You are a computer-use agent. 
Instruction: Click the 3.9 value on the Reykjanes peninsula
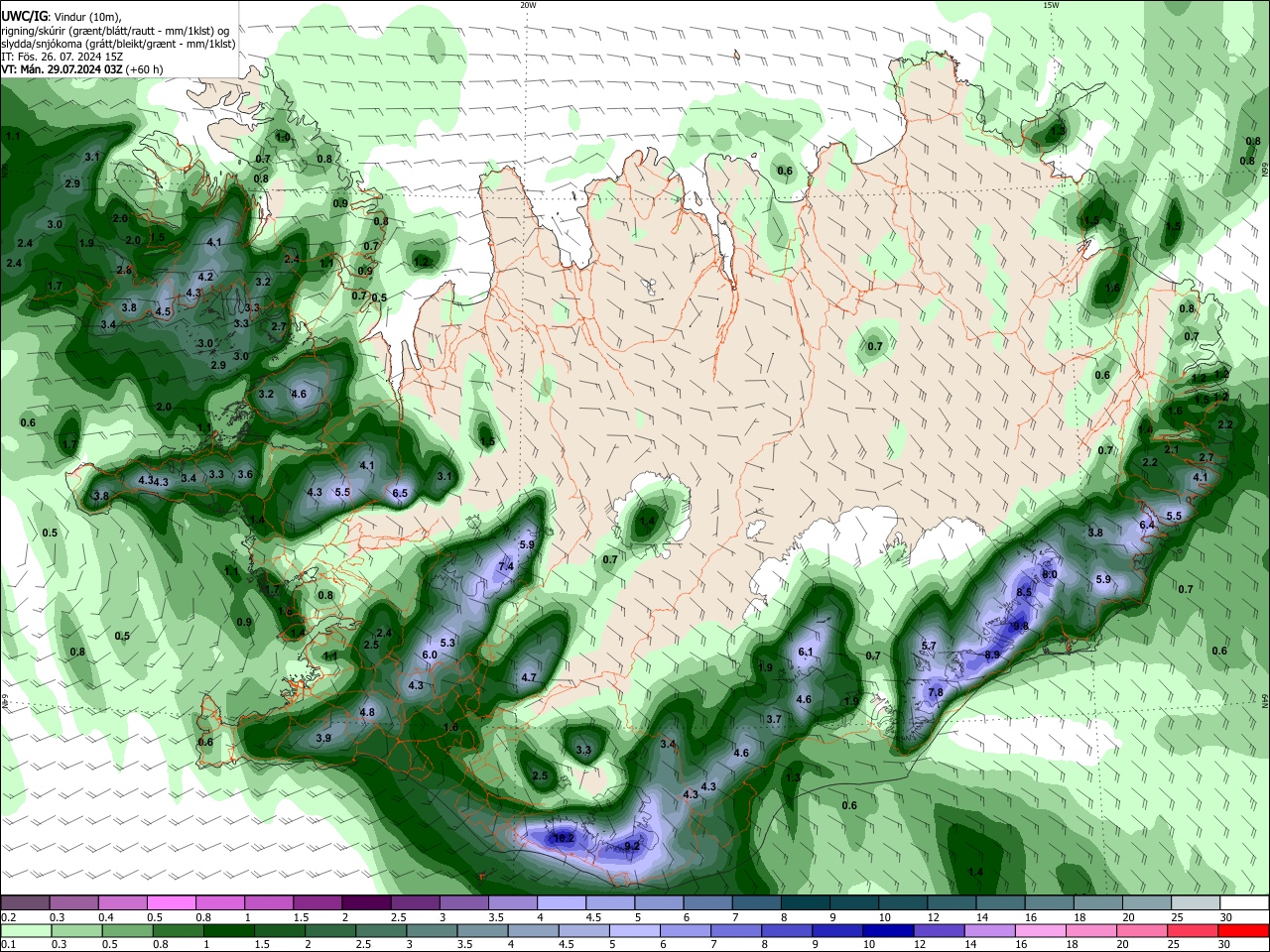coord(323,738)
